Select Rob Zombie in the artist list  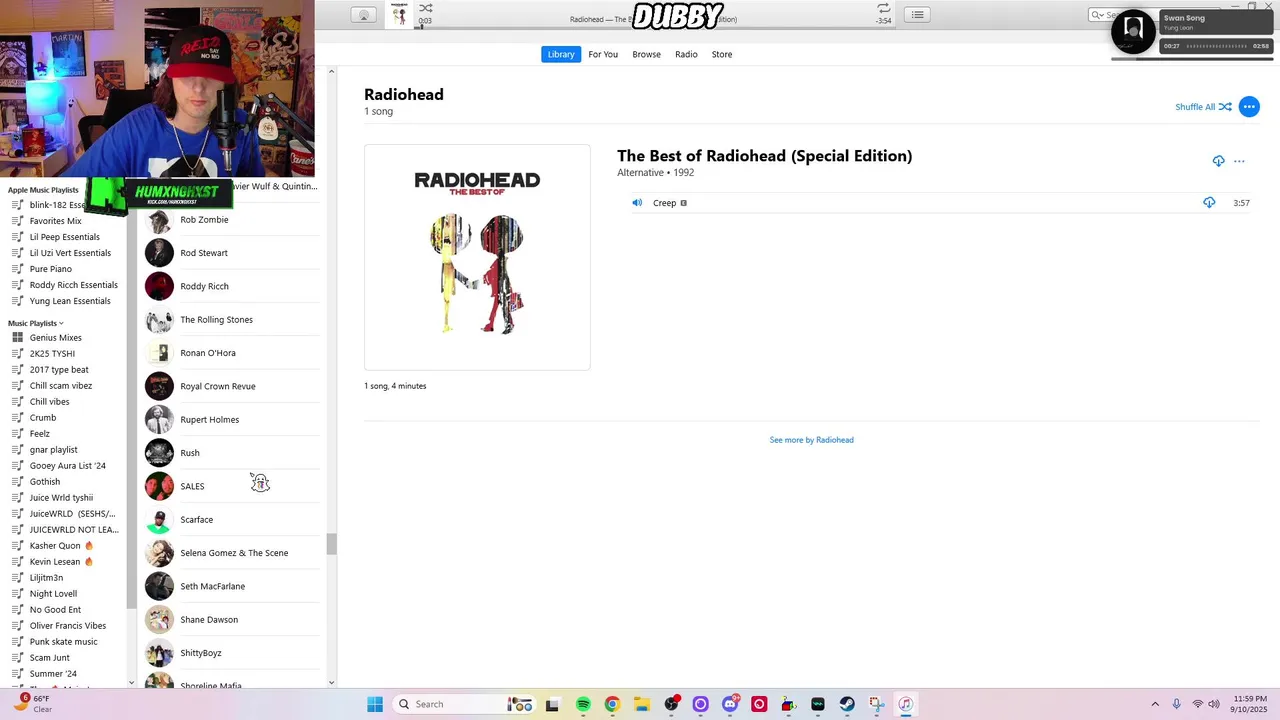(232, 220)
